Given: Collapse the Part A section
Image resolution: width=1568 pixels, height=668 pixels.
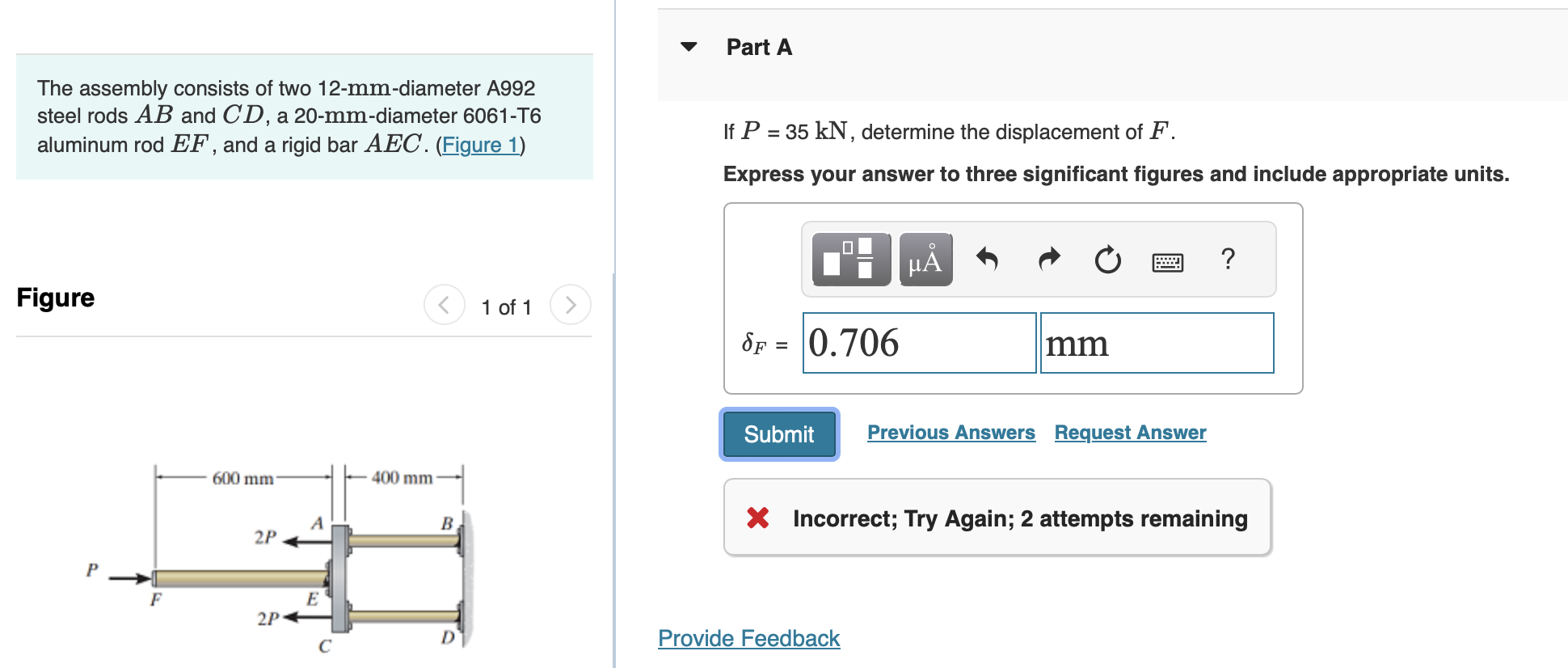Looking at the screenshot, I should [x=688, y=47].
